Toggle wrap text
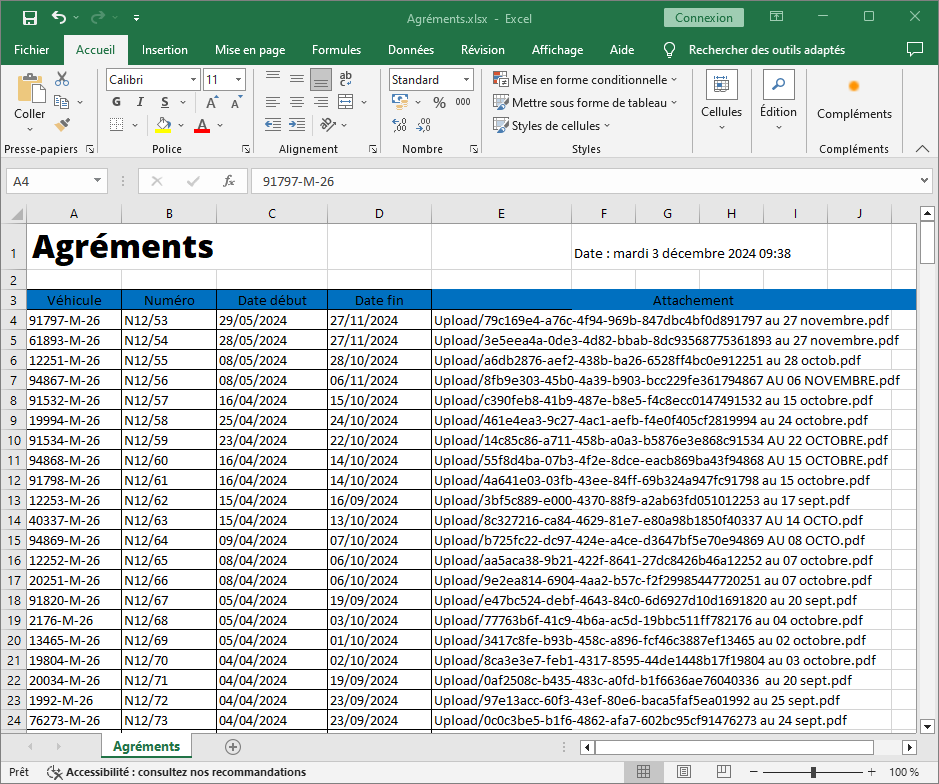This screenshot has height=784, width=939. [x=346, y=78]
